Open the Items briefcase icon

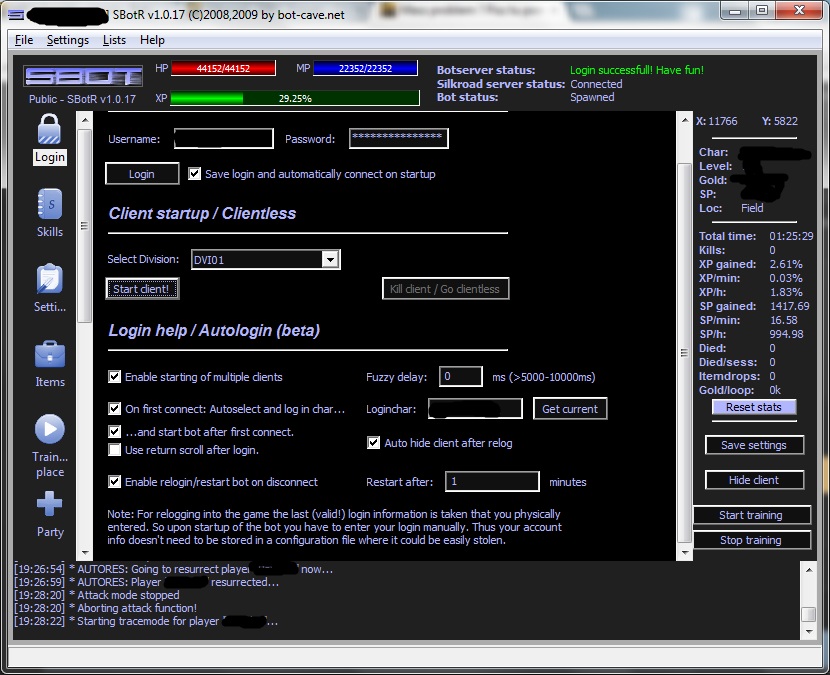pyautogui.click(x=50, y=354)
